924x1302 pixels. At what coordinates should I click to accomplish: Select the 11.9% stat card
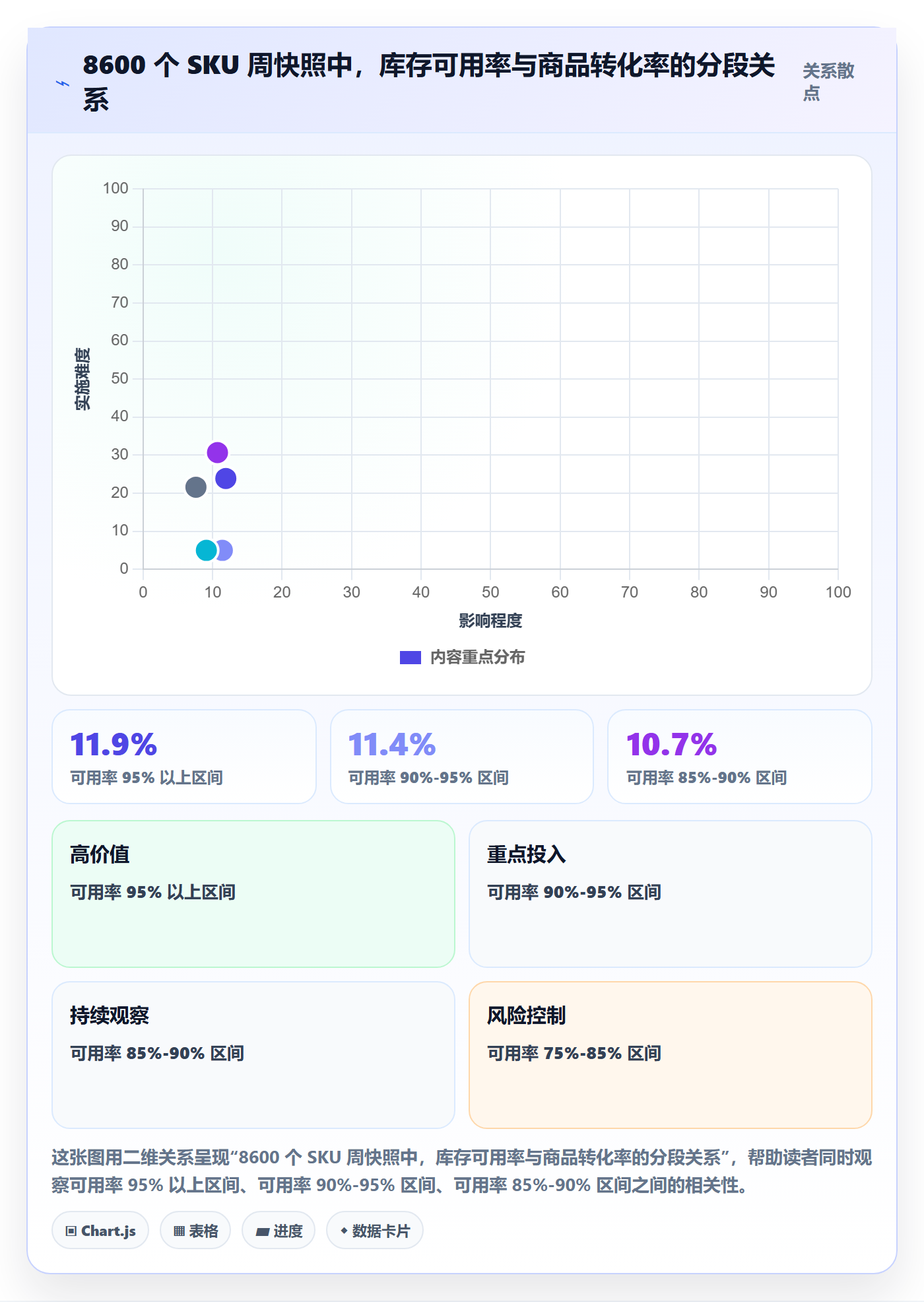pyautogui.click(x=184, y=757)
